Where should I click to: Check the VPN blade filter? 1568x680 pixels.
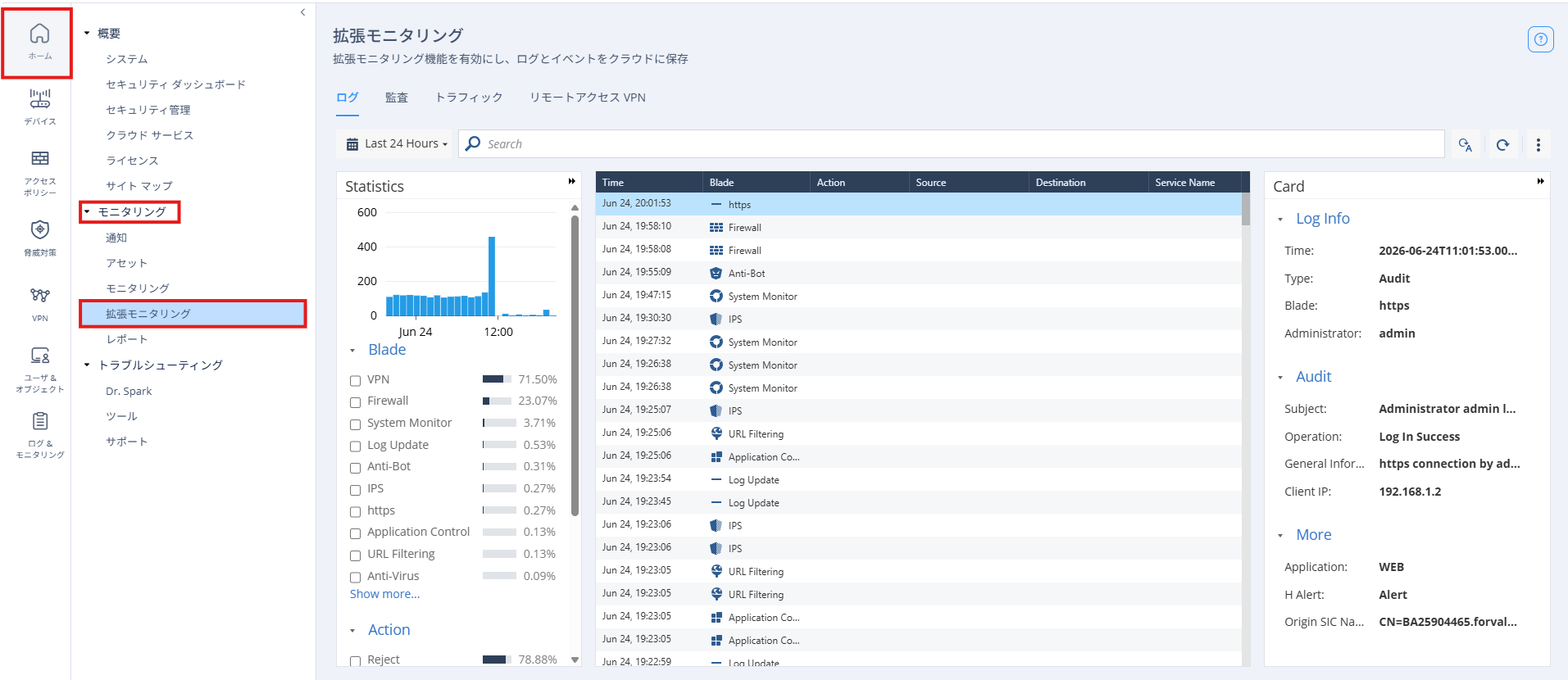[x=355, y=380]
